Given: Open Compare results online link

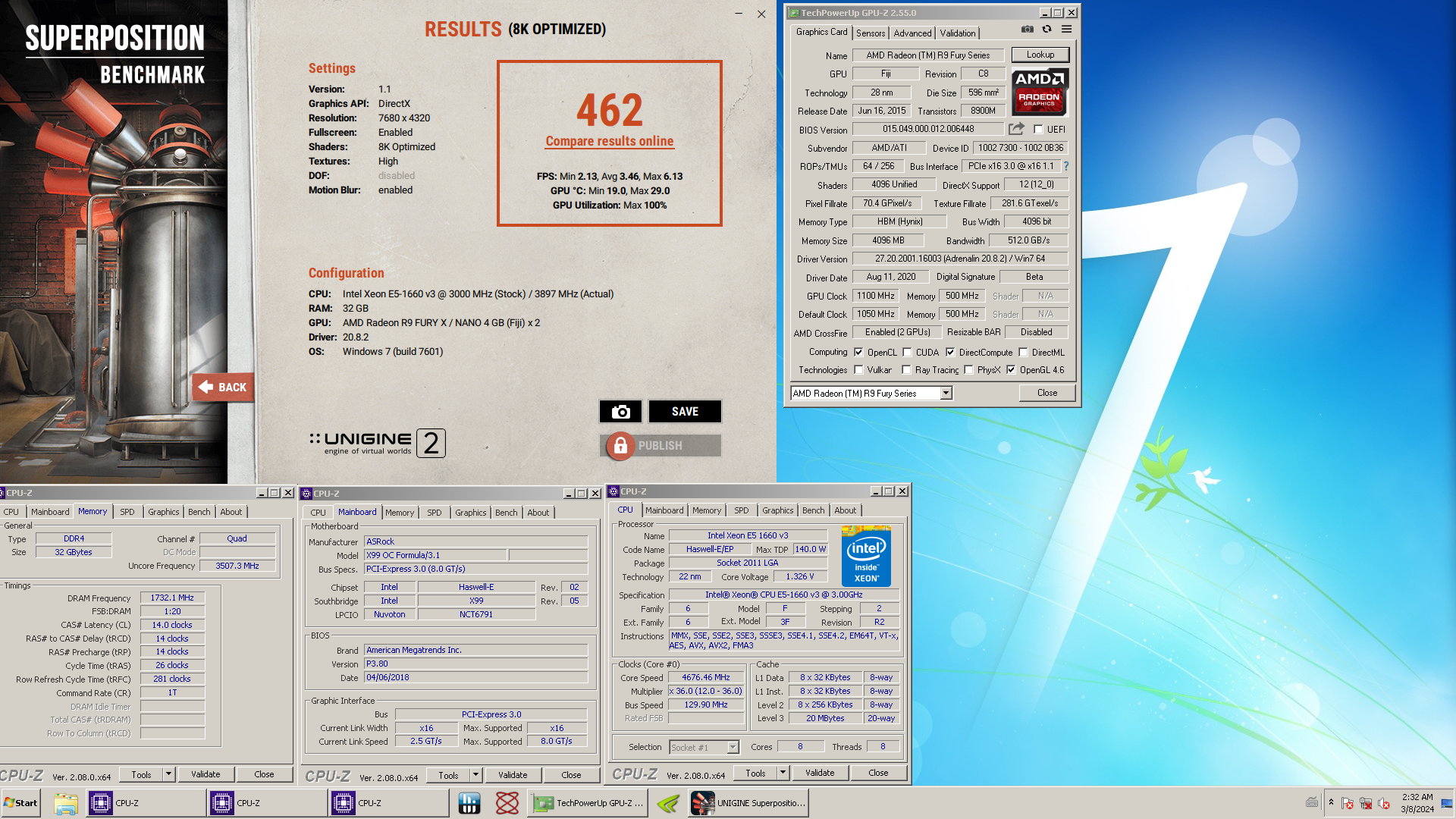Looking at the screenshot, I should pyautogui.click(x=610, y=141).
